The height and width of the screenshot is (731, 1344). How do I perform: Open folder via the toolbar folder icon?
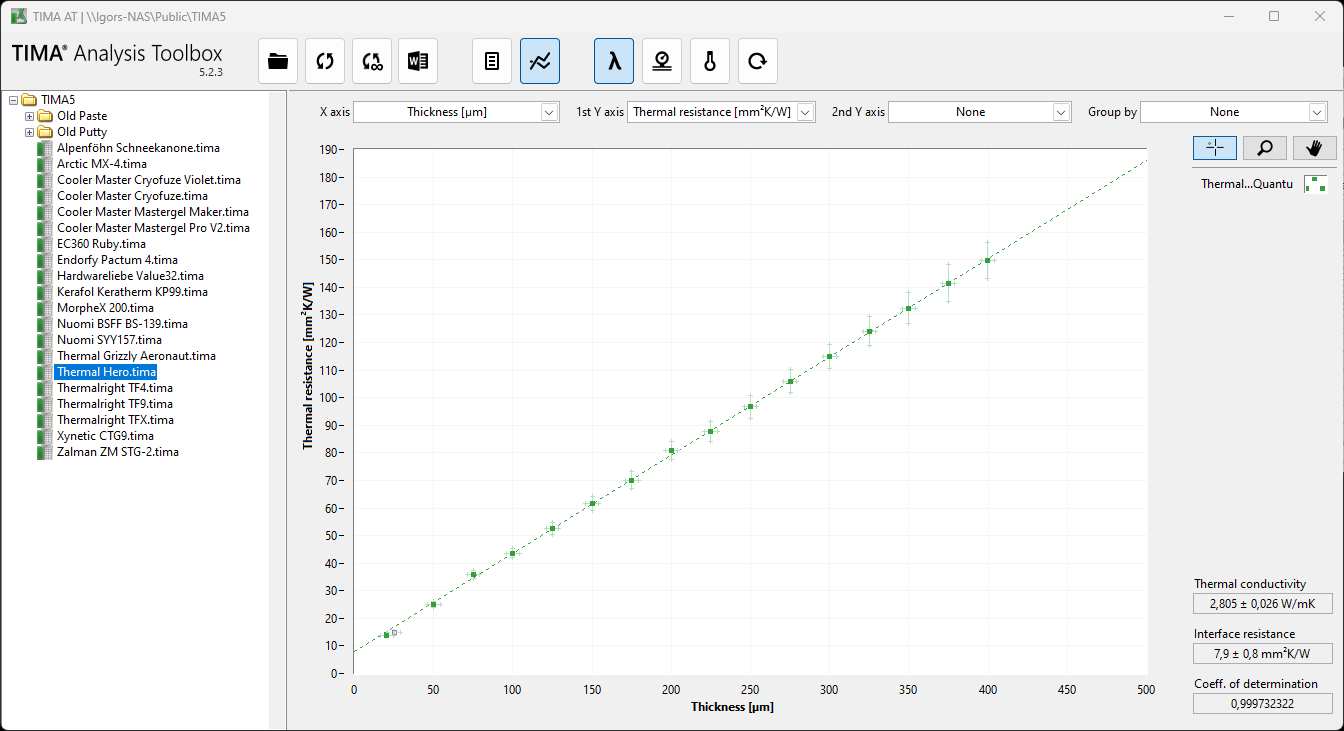click(278, 61)
